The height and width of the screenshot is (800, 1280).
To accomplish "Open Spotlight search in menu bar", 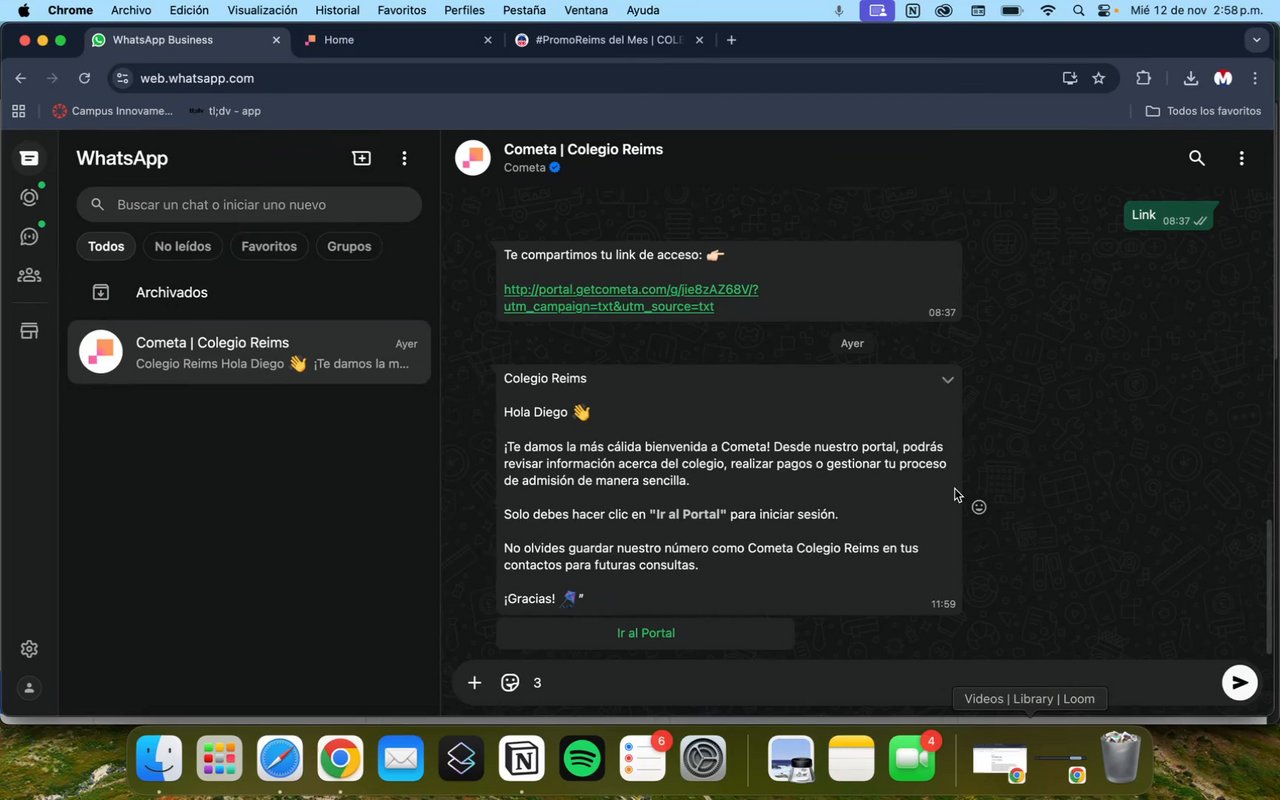I will point(1078,10).
